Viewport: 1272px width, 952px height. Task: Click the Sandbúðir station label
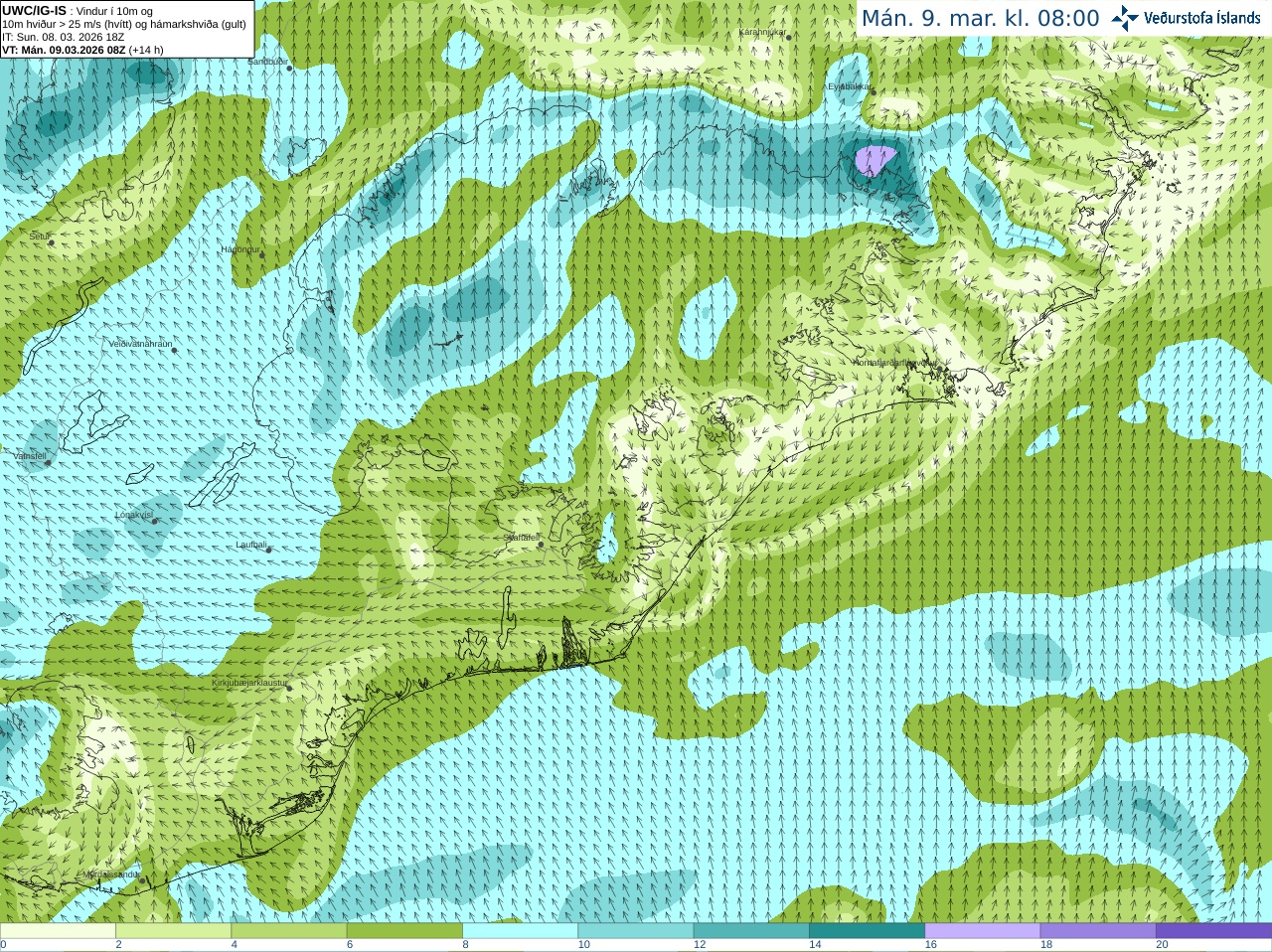tap(267, 62)
